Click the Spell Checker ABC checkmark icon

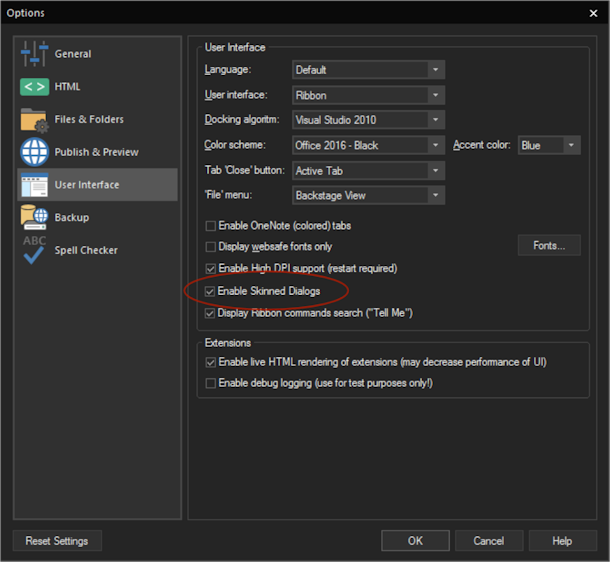[x=34, y=250]
